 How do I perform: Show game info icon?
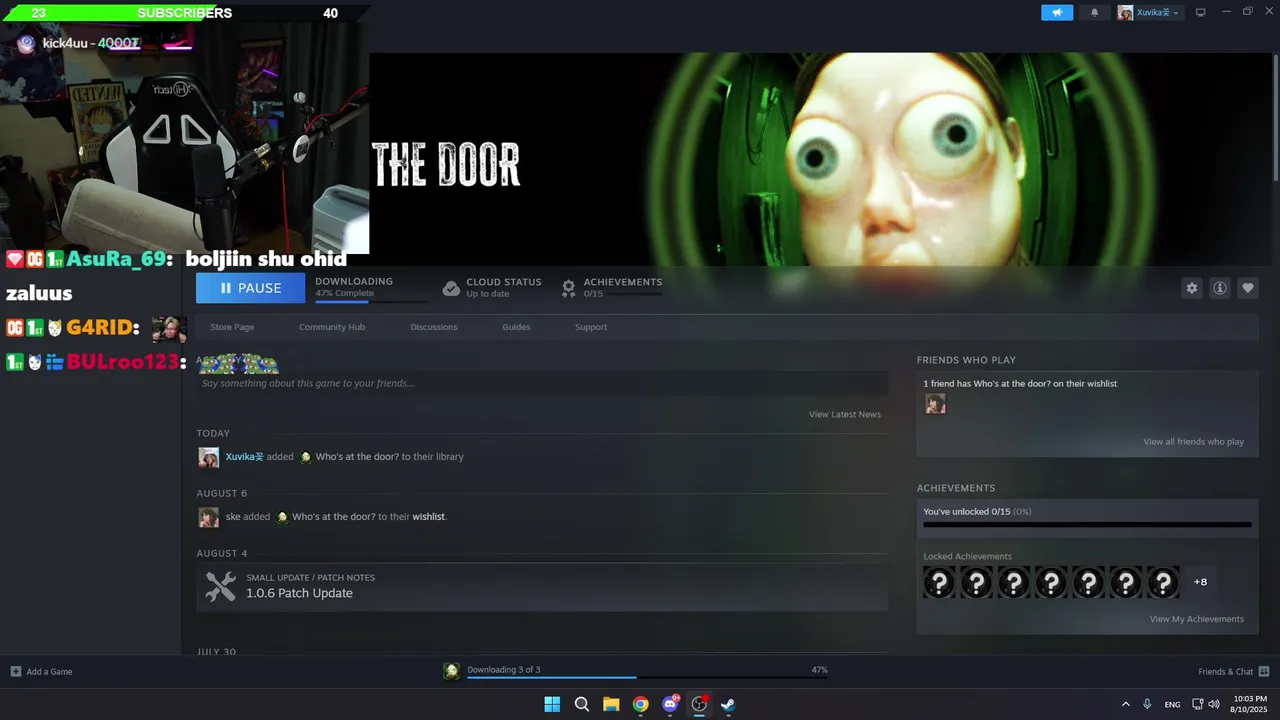pyautogui.click(x=1220, y=288)
